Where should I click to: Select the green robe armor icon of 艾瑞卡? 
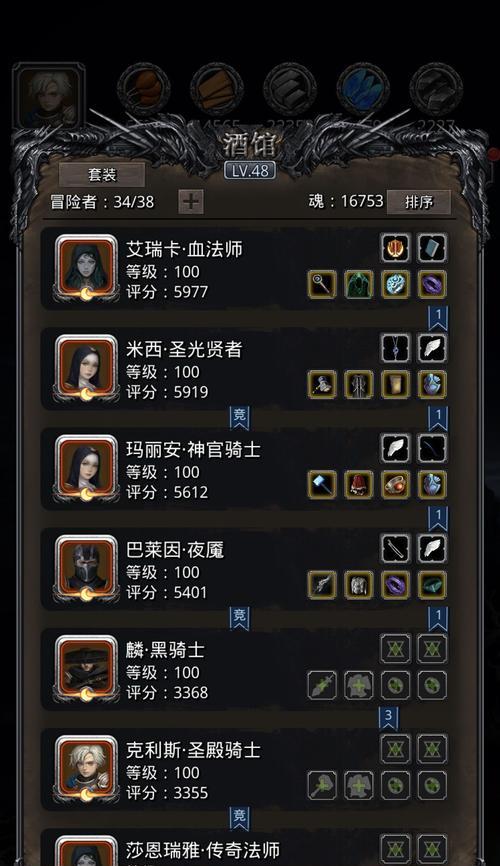(359, 285)
